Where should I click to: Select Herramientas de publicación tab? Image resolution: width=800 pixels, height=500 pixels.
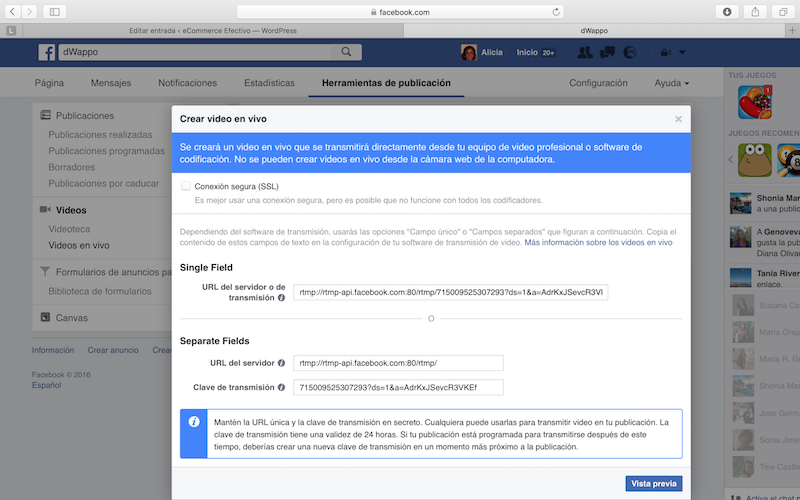point(386,83)
